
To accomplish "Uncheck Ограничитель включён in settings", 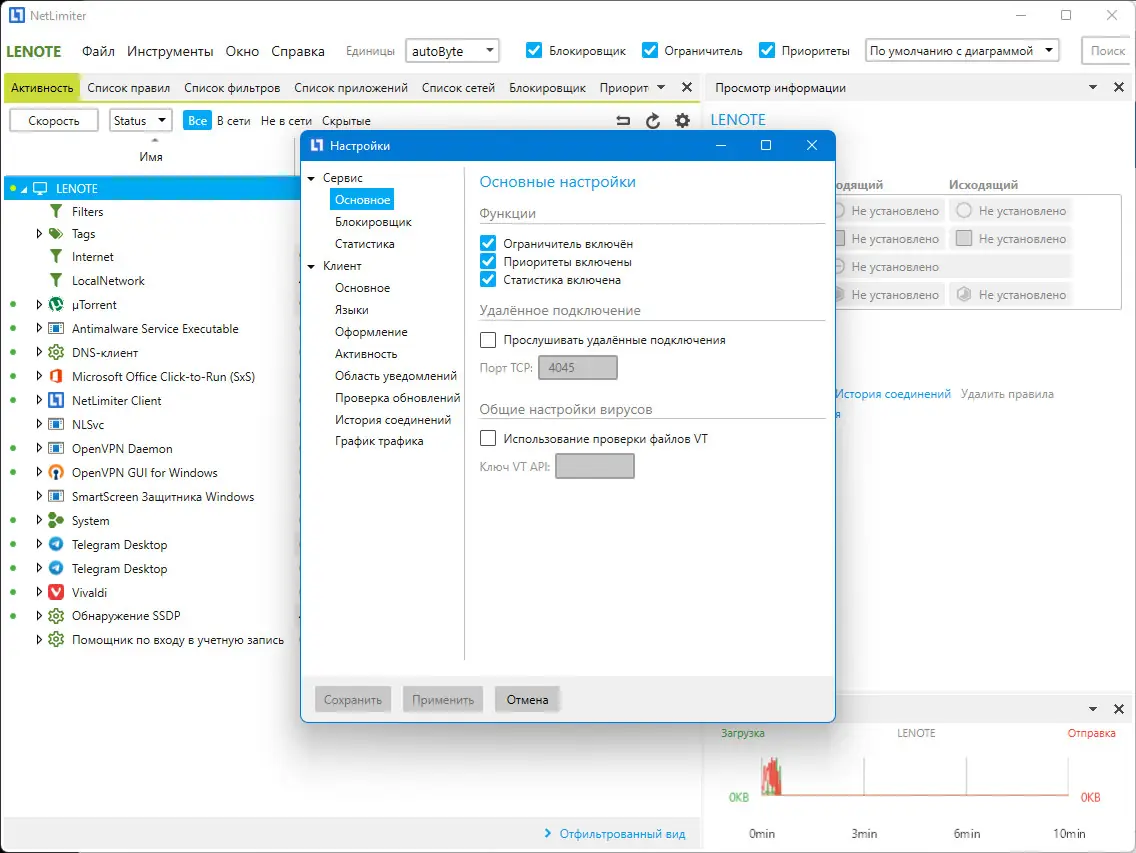I will (488, 244).
